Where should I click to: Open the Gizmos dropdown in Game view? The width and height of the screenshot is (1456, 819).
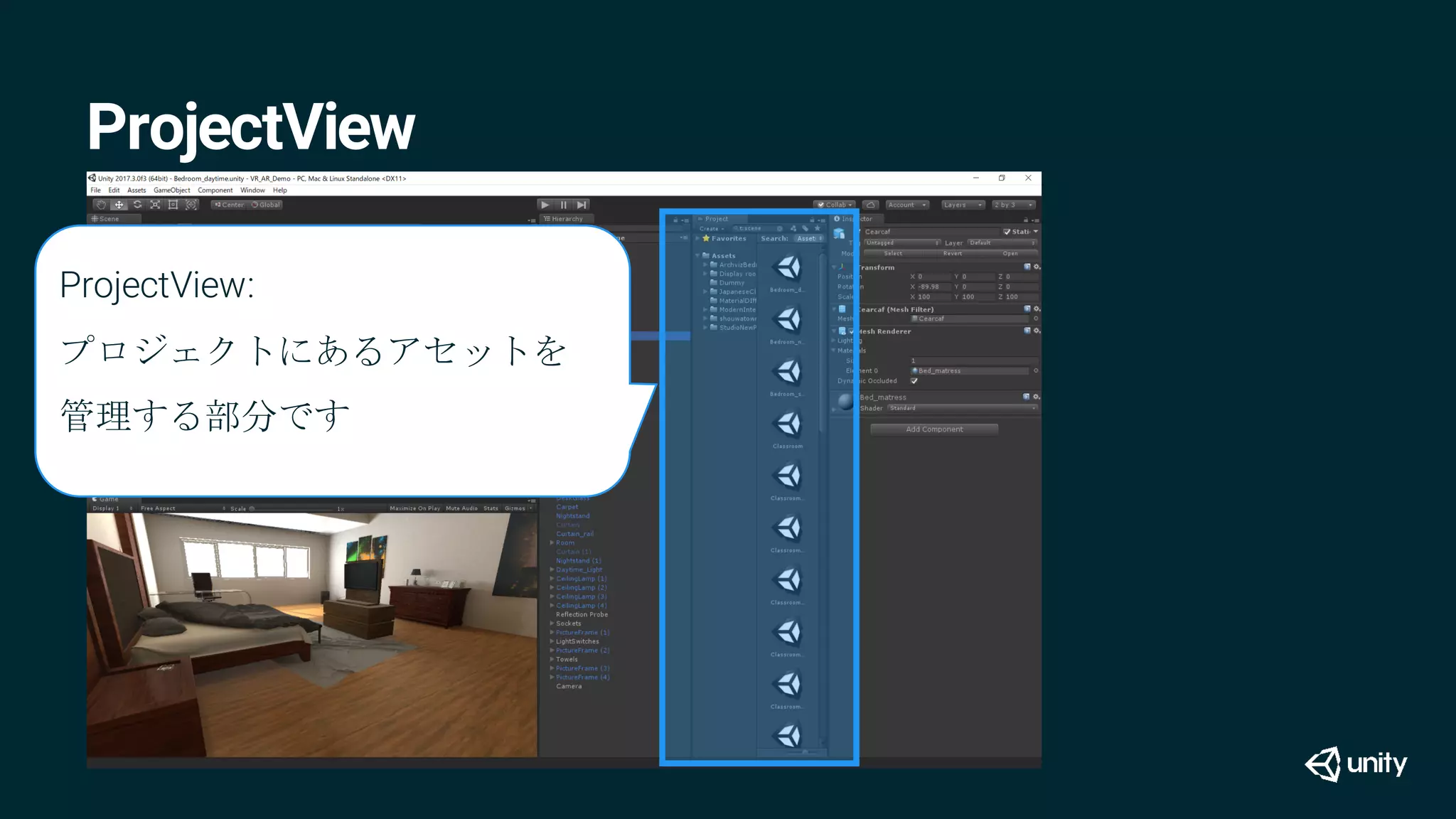pyautogui.click(x=518, y=508)
